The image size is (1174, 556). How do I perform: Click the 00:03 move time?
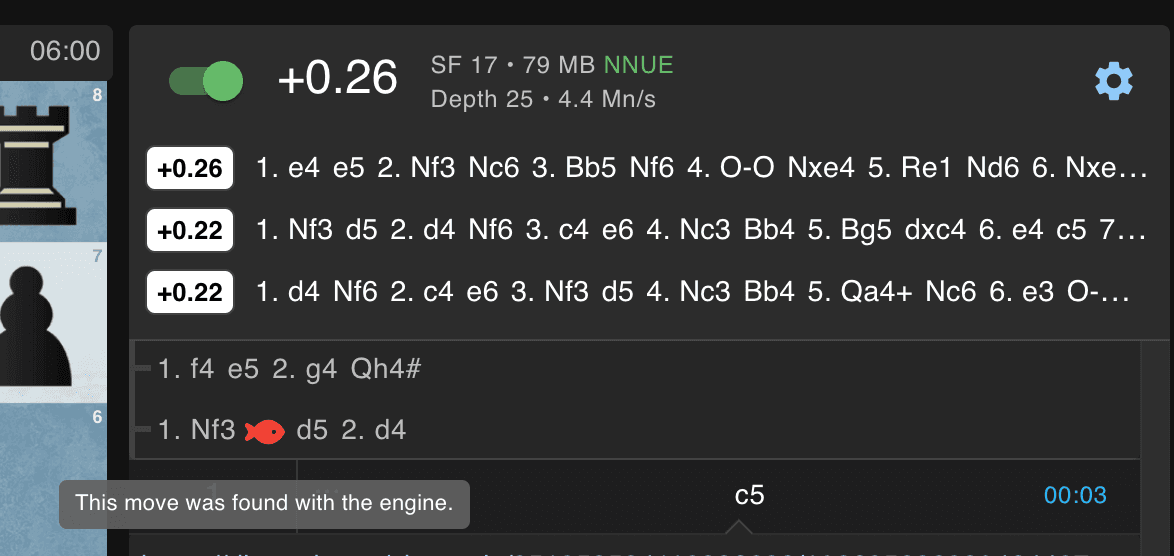coord(1075,495)
